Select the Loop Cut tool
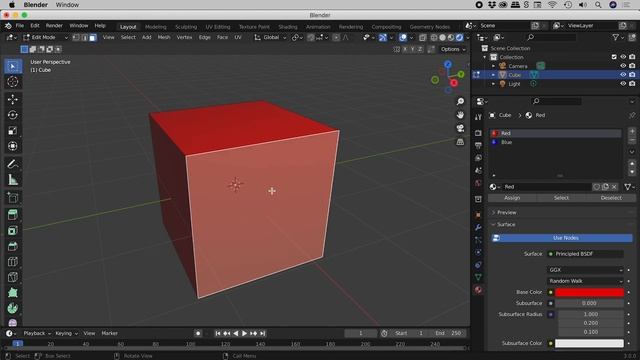The image size is (640, 360). point(13,262)
